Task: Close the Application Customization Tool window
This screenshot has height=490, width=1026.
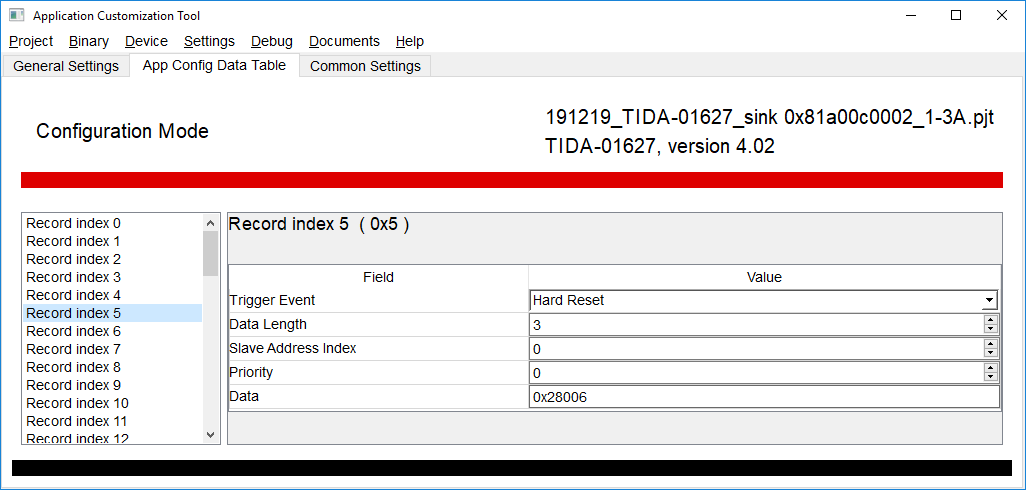Action: point(1002,15)
